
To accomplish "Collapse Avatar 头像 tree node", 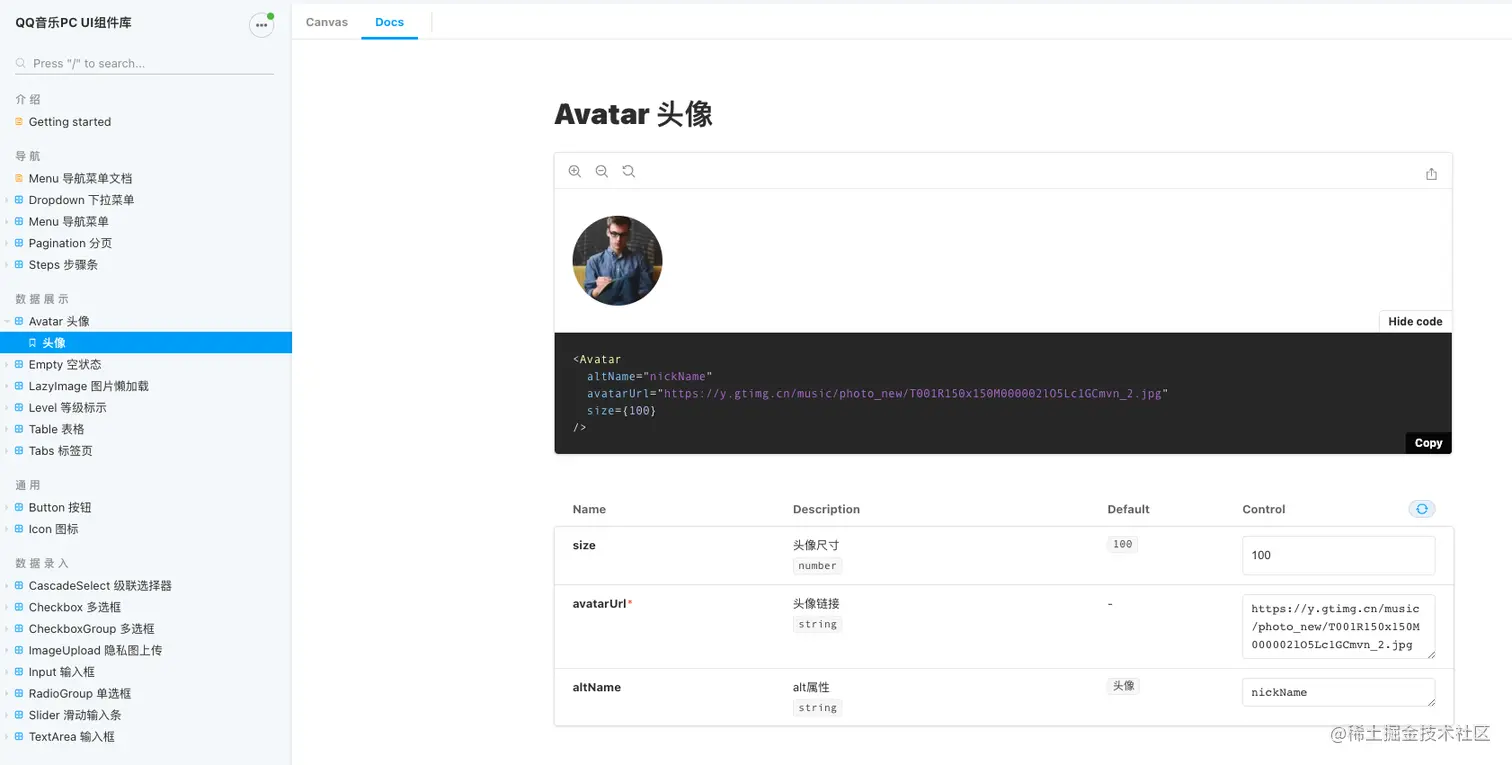I will (x=59, y=322).
